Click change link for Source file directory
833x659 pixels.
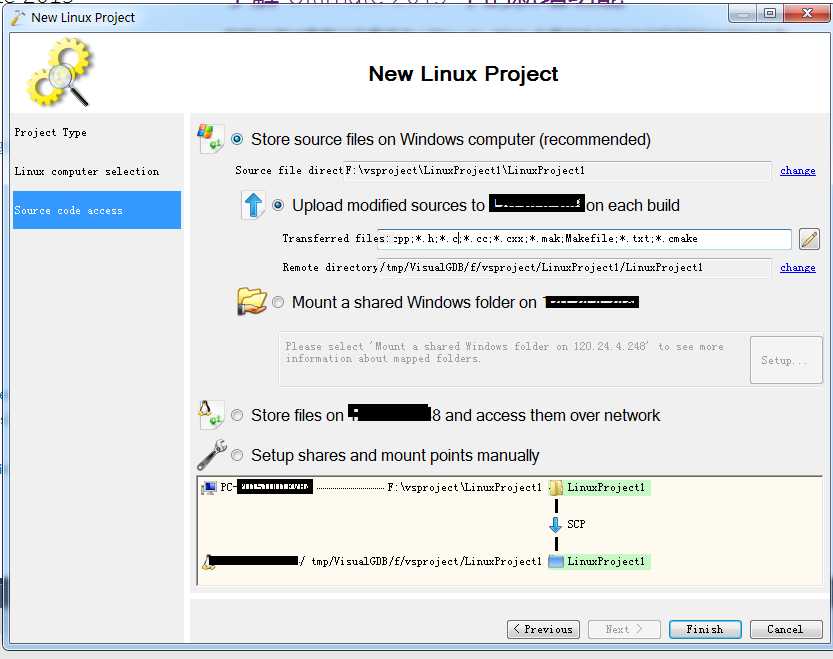[x=797, y=171]
